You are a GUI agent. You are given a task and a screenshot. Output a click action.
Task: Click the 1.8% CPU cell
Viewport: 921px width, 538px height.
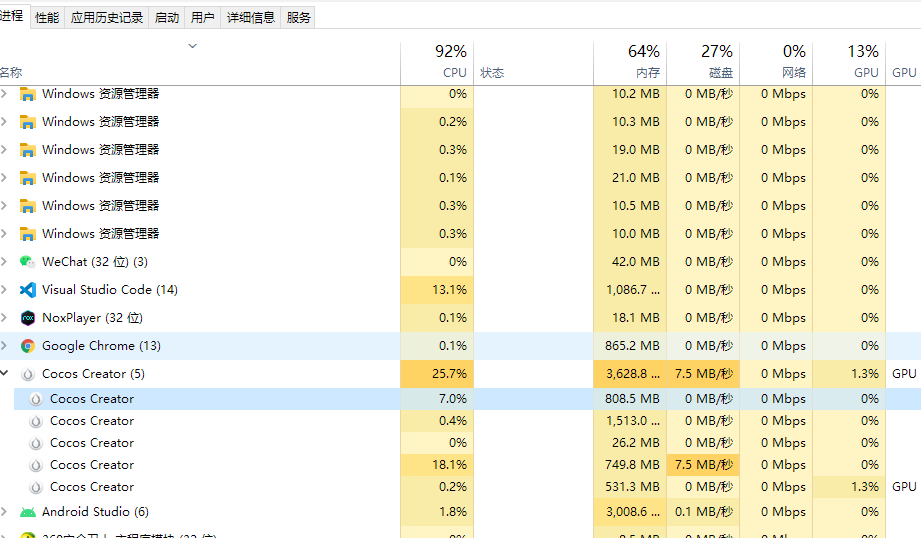pos(437,512)
